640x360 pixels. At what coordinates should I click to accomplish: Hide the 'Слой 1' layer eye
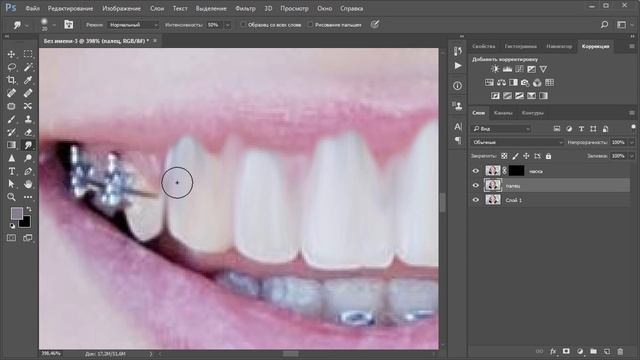pyautogui.click(x=476, y=200)
